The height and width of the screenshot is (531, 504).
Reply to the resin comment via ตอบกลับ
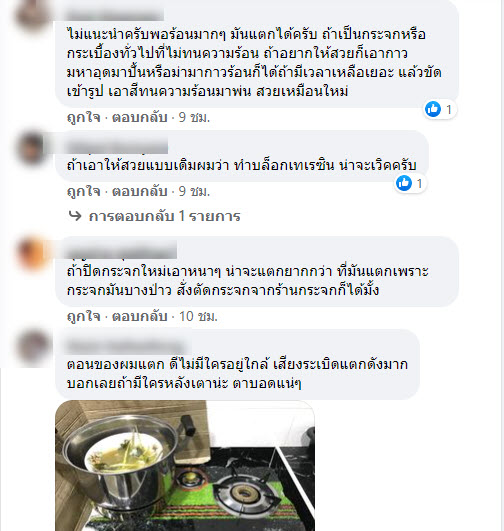tap(140, 191)
